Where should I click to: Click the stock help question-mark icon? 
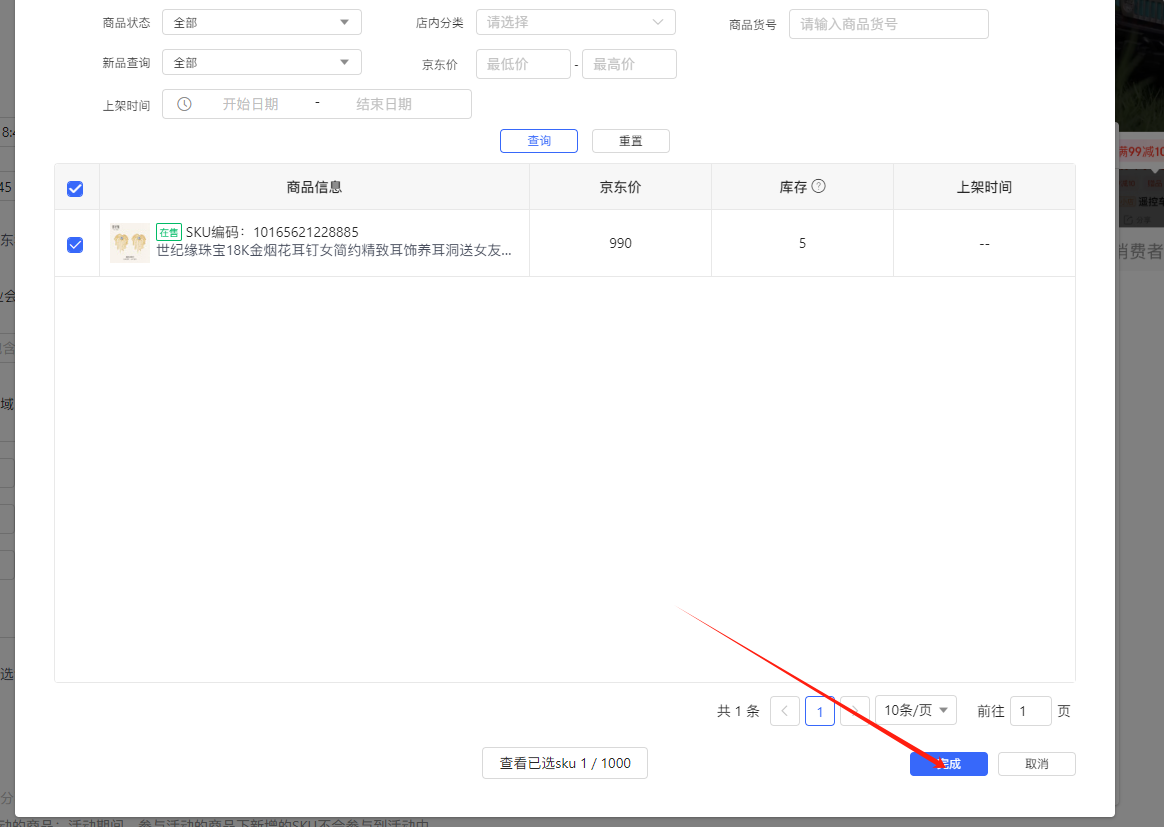click(x=819, y=186)
